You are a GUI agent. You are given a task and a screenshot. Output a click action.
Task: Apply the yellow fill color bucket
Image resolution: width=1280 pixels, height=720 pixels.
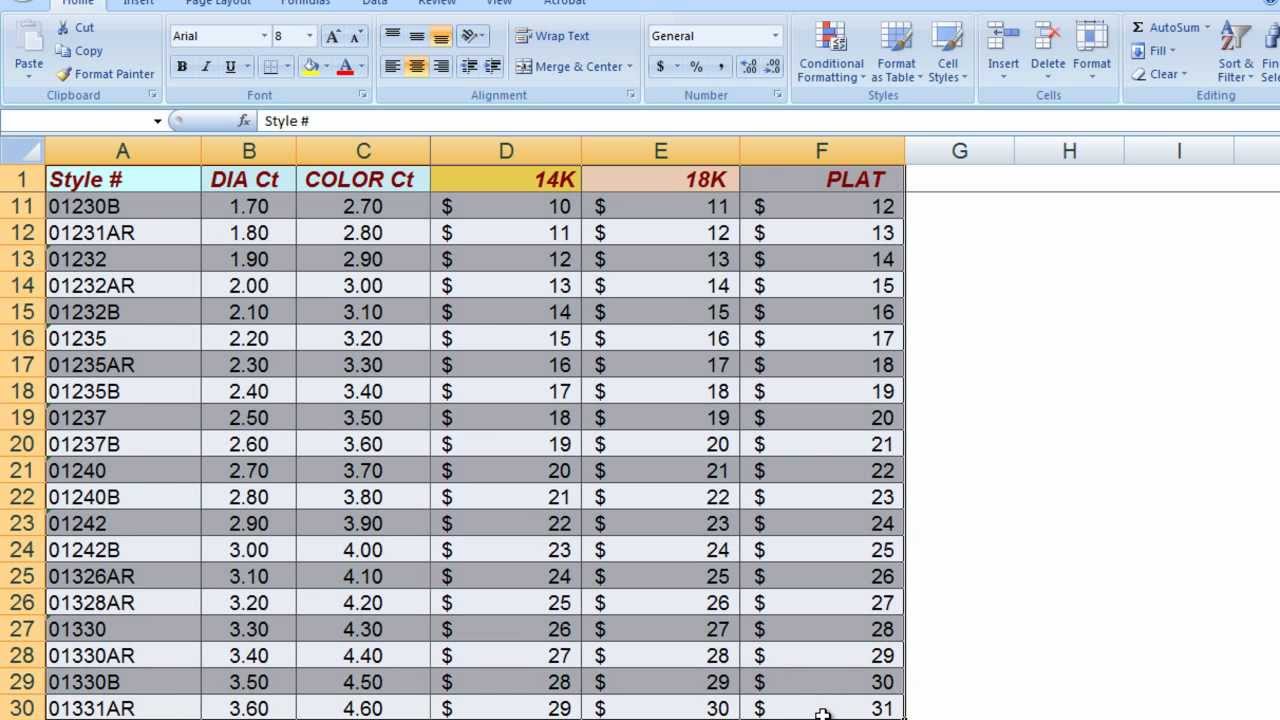pos(311,67)
